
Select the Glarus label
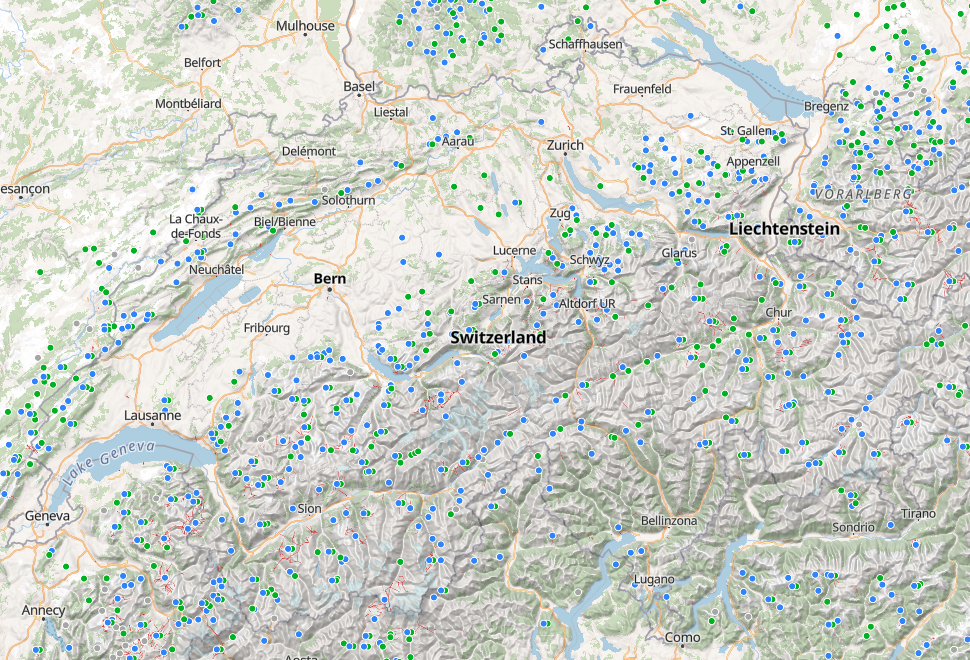coord(679,252)
